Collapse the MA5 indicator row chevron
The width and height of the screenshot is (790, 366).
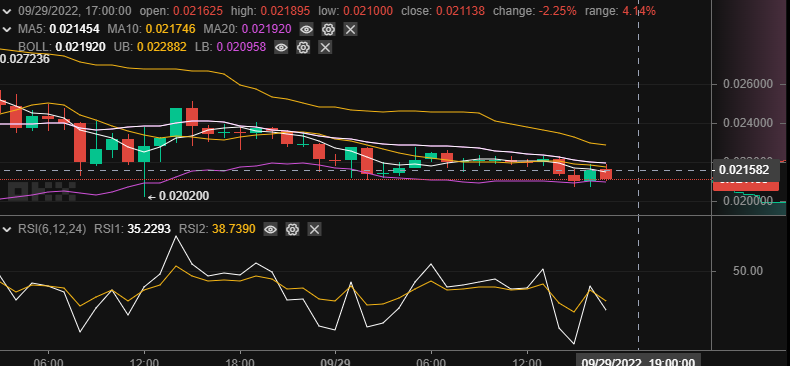(x=7, y=29)
